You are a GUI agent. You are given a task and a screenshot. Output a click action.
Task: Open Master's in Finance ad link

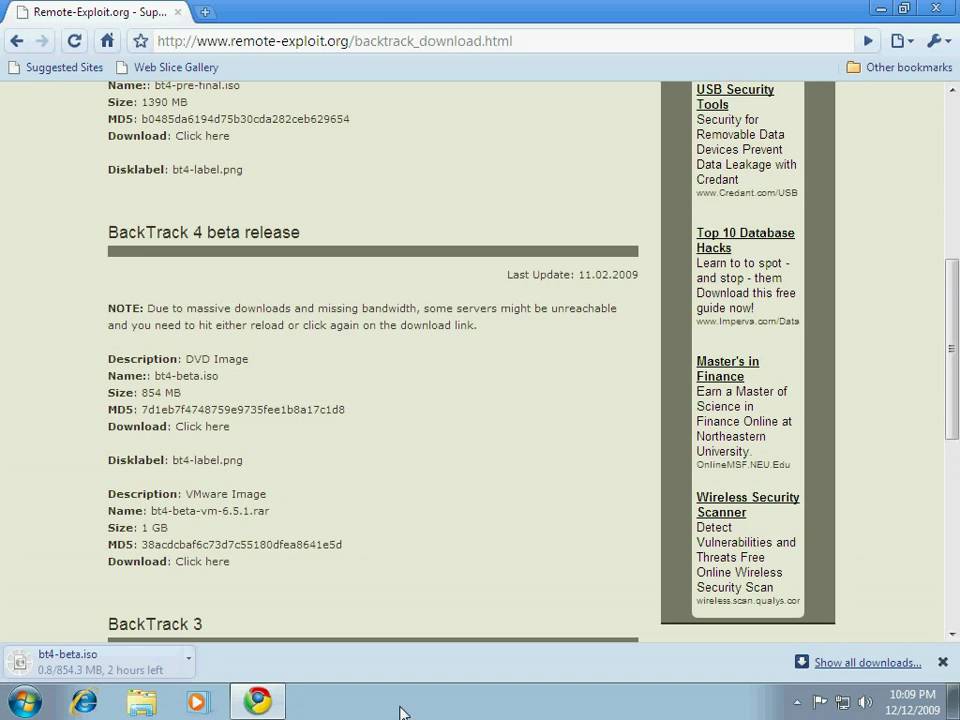click(x=727, y=369)
